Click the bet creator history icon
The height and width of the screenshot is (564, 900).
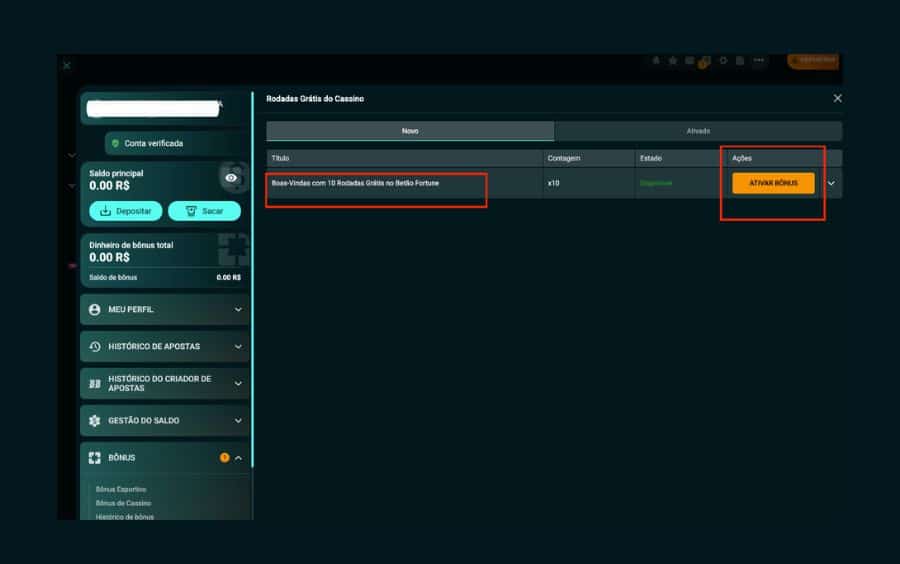pos(95,383)
